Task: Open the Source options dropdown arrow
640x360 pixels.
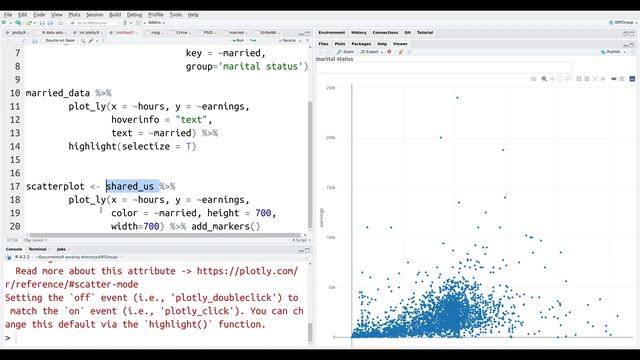Action: 300,41
